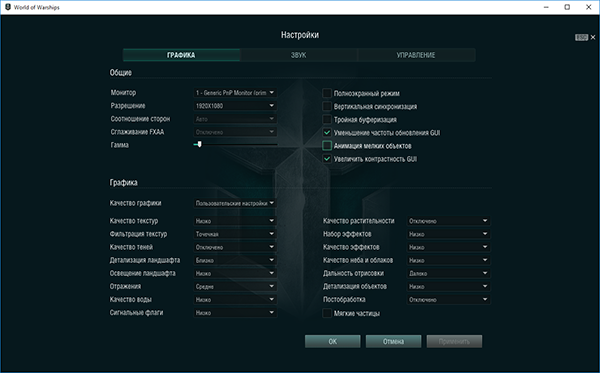Toggle Тройная буферизация checkbox
This screenshot has height=373, width=600.
pos(327,119)
